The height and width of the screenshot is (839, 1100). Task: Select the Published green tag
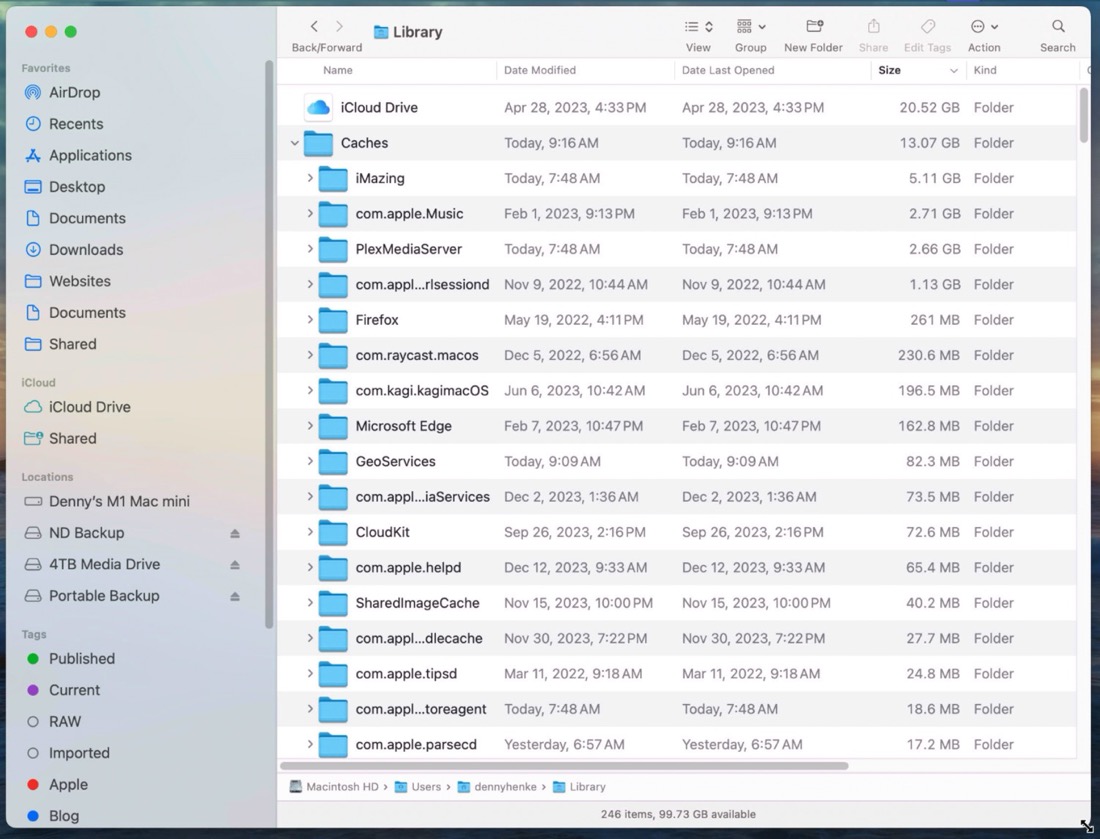(81, 659)
